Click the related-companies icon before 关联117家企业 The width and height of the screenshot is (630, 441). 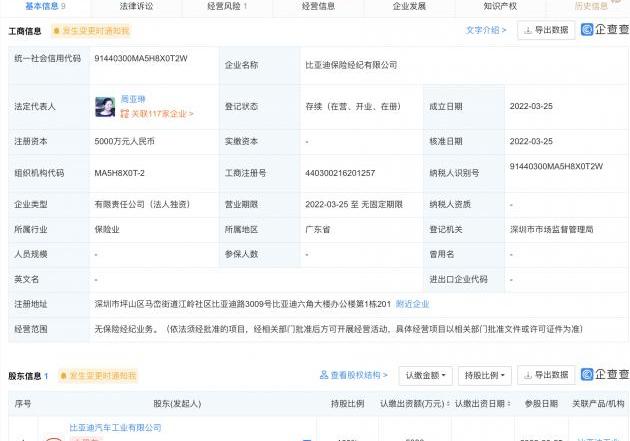tap(125, 114)
